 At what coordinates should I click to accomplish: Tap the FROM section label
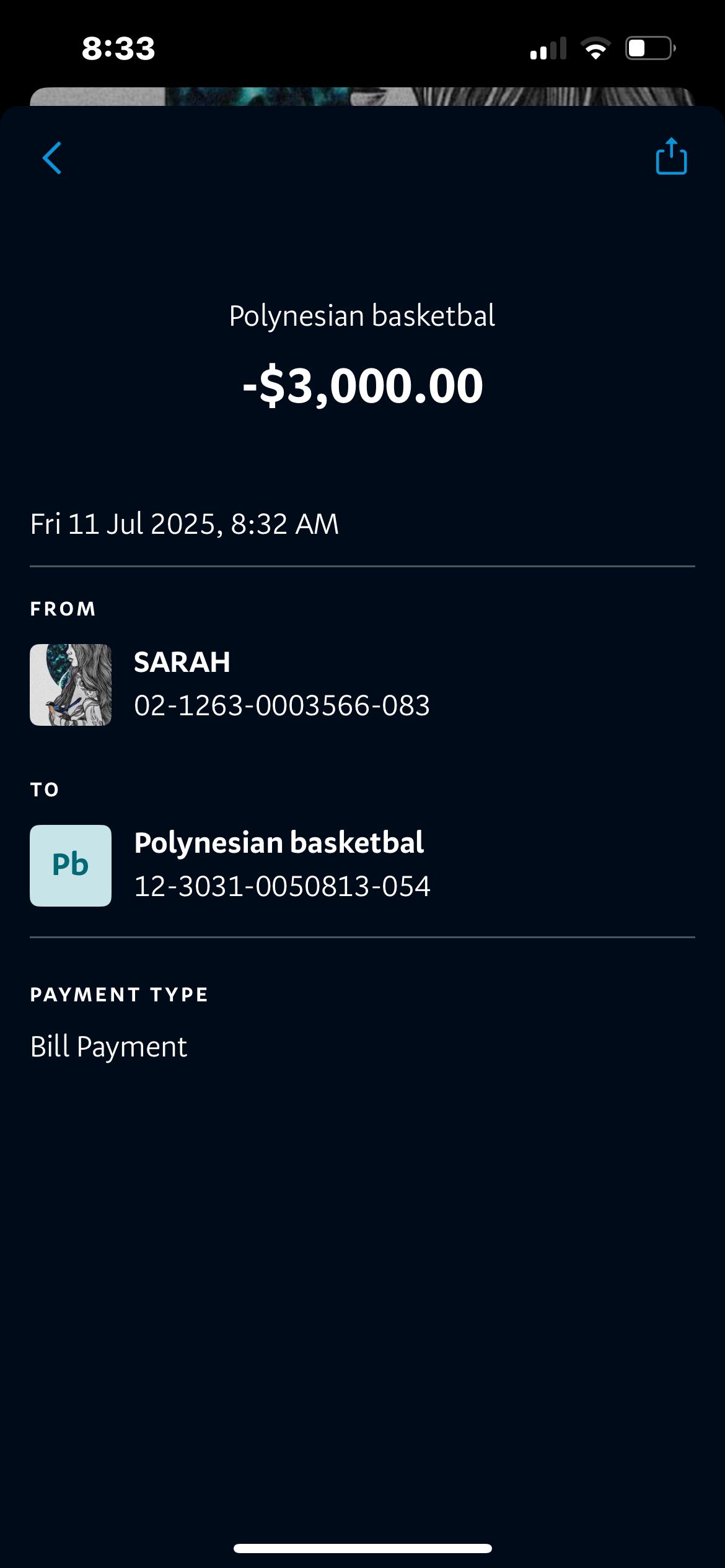[63, 609]
